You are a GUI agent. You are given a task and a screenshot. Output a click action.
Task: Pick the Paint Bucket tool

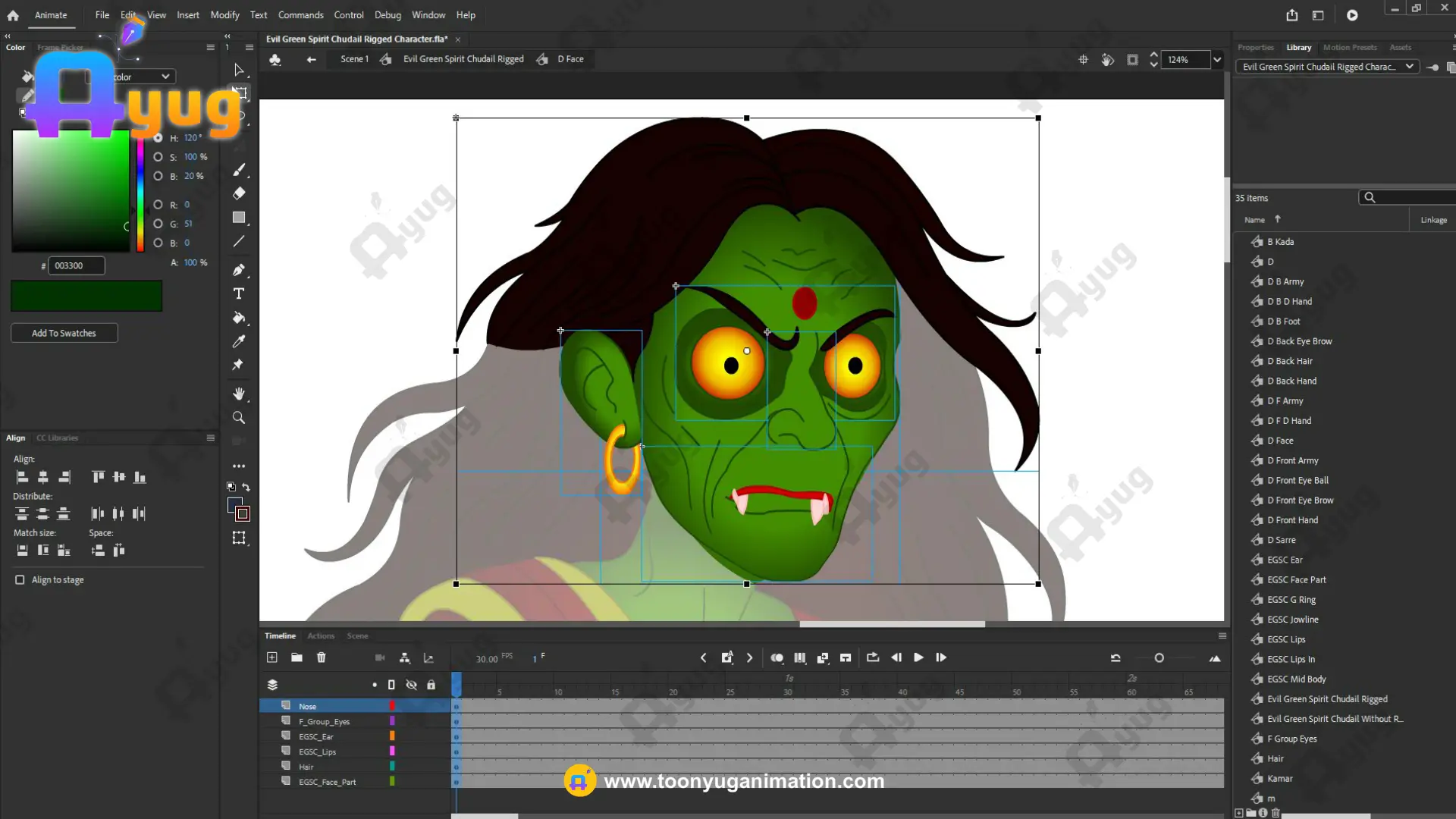point(239,318)
